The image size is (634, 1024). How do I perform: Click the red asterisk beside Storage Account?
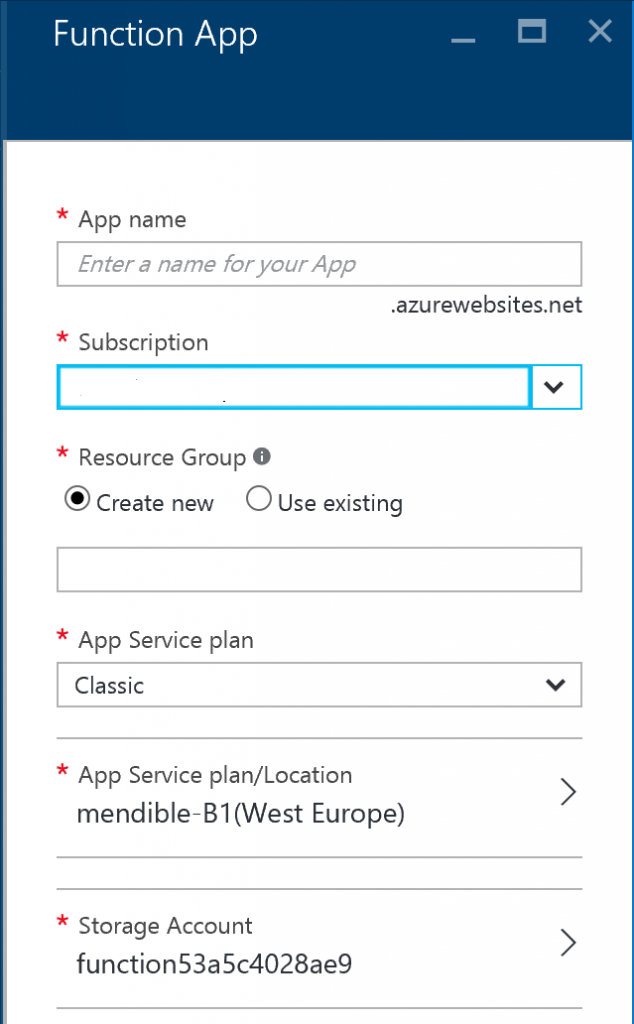[x=61, y=923]
